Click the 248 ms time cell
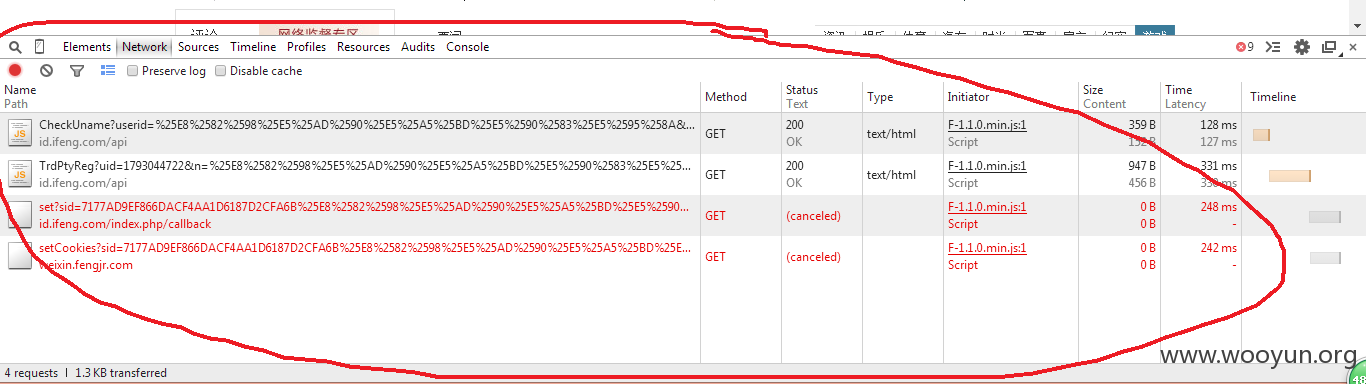Viewport: 1366px width, 384px height. pos(1218,207)
